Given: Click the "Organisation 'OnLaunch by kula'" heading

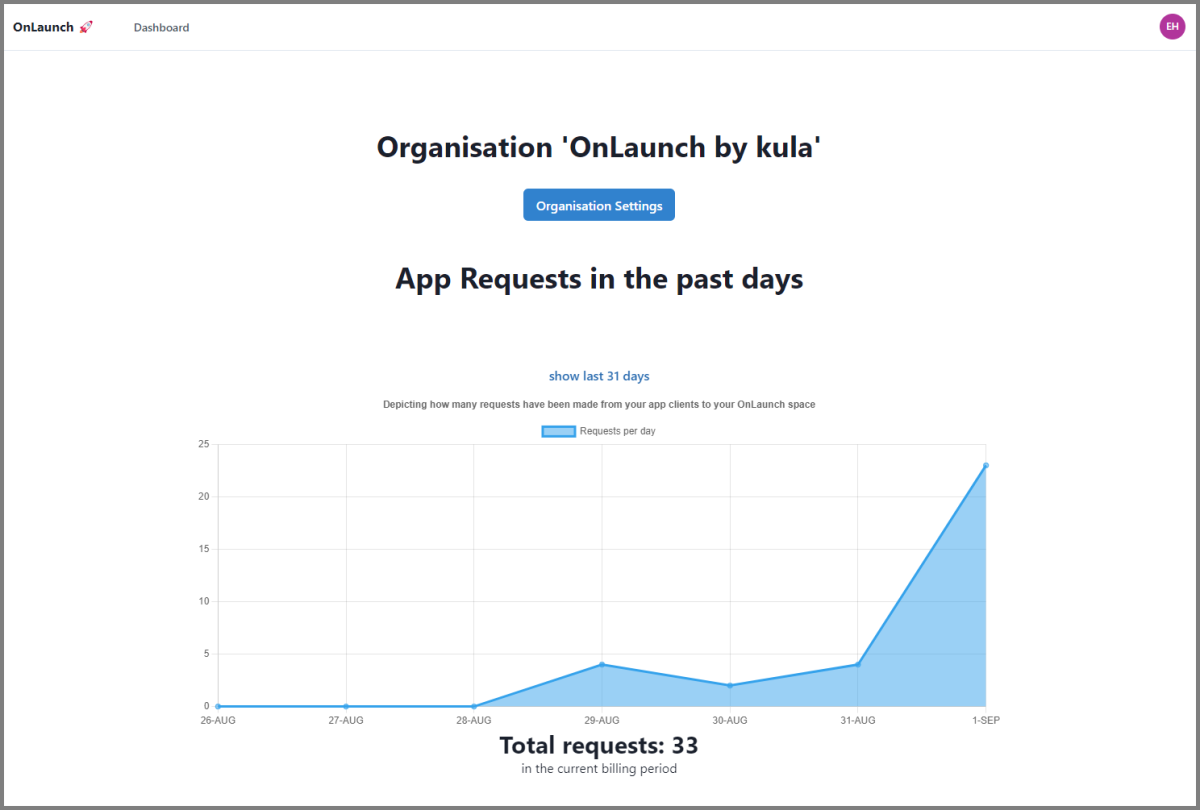Looking at the screenshot, I should pos(599,147).
